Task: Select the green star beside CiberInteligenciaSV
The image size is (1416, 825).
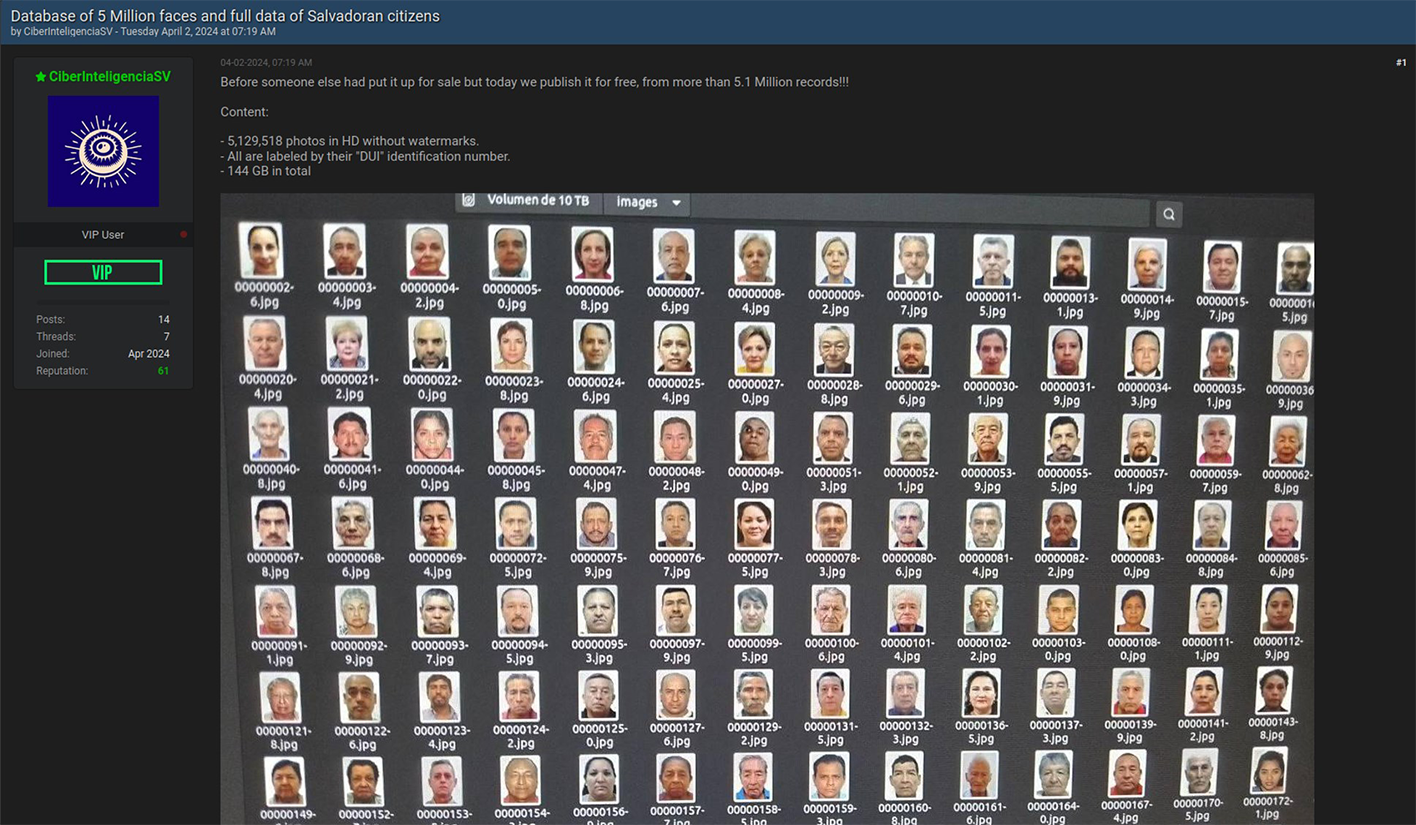Action: pyautogui.click(x=41, y=76)
